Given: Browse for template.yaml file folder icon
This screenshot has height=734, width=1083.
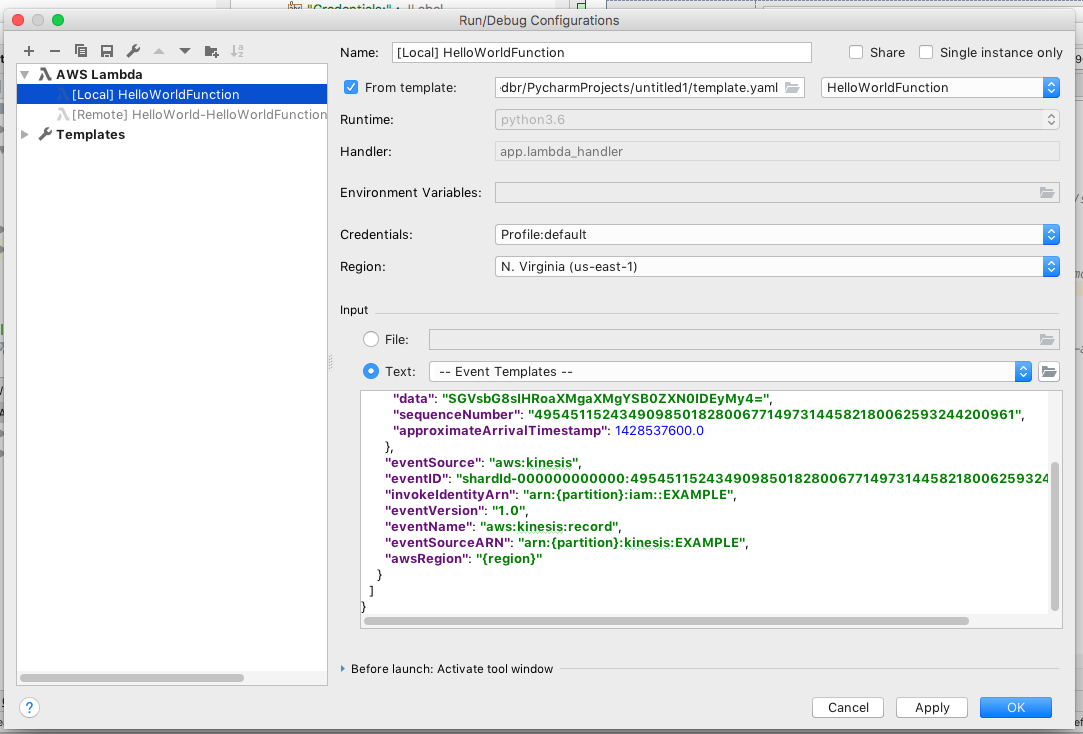Looking at the screenshot, I should pyautogui.click(x=792, y=88).
